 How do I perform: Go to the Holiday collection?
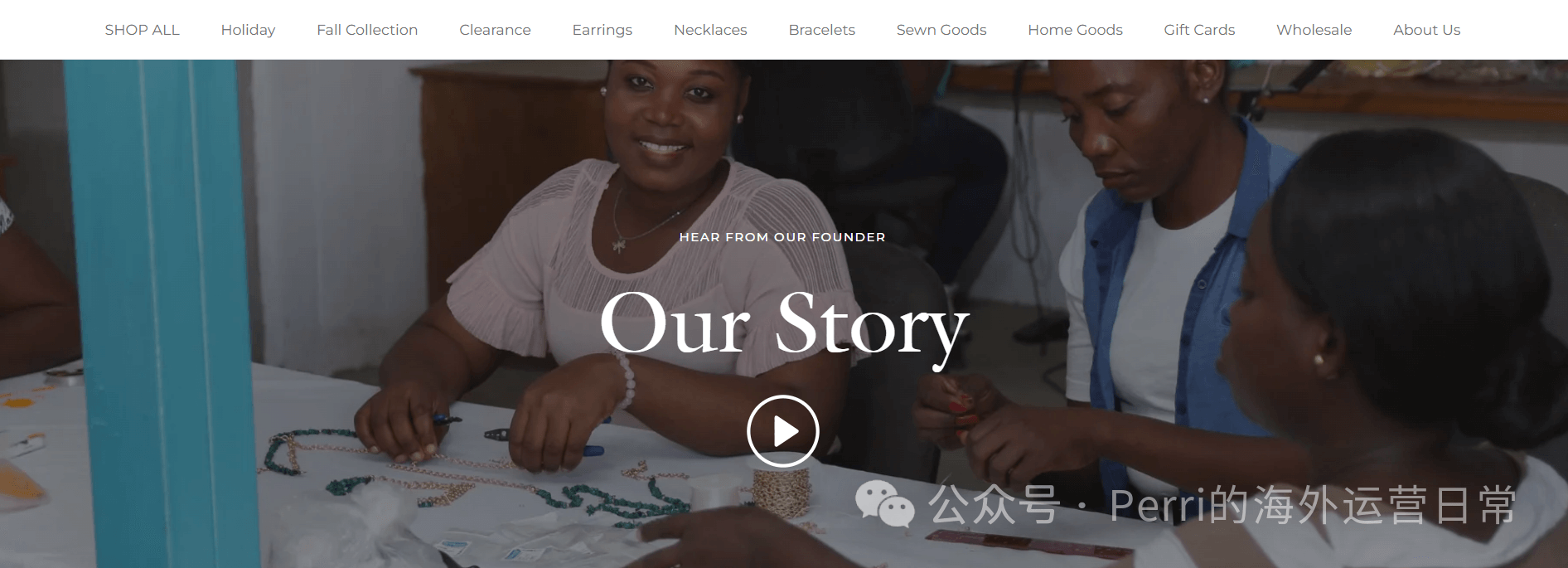(x=248, y=30)
